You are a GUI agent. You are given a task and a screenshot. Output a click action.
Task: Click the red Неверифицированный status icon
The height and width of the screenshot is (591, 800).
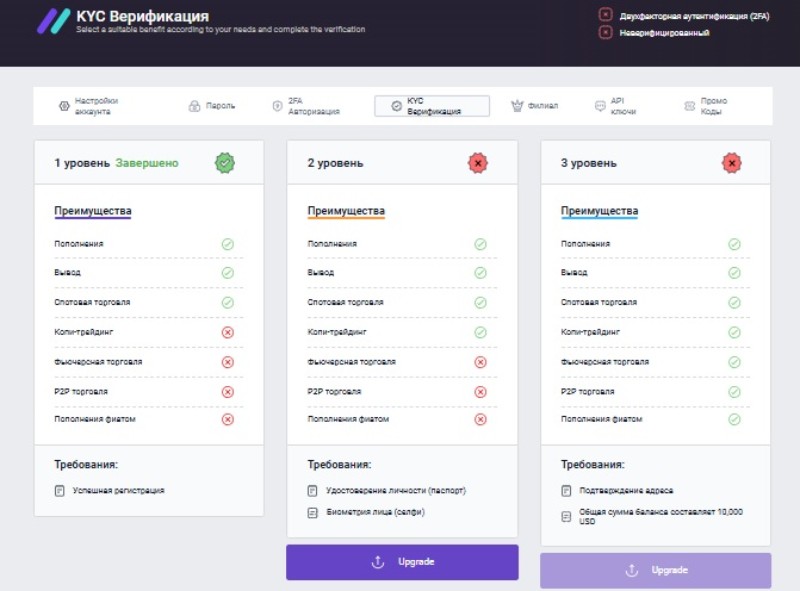[x=605, y=33]
